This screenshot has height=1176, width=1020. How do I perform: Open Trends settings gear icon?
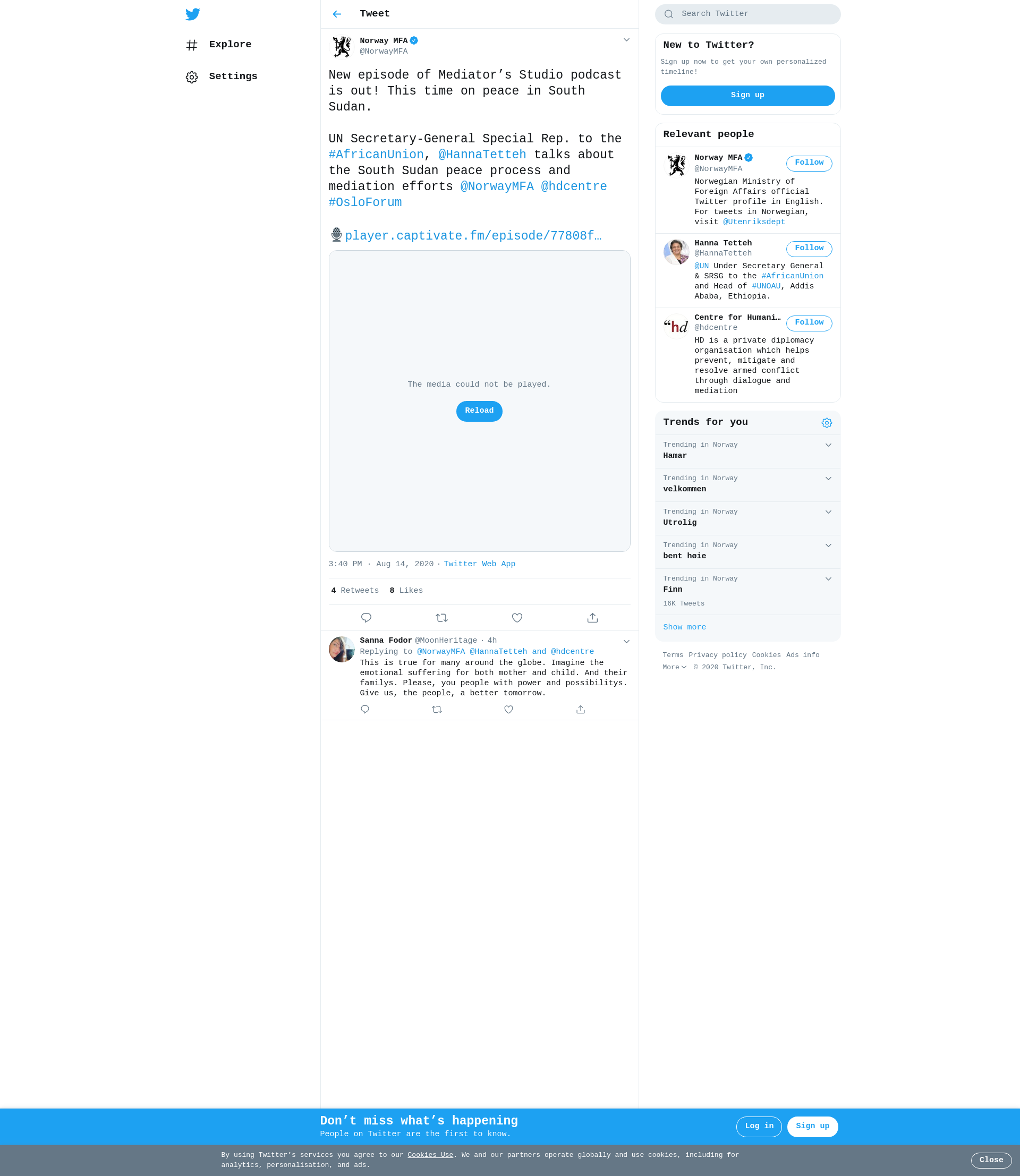(827, 422)
